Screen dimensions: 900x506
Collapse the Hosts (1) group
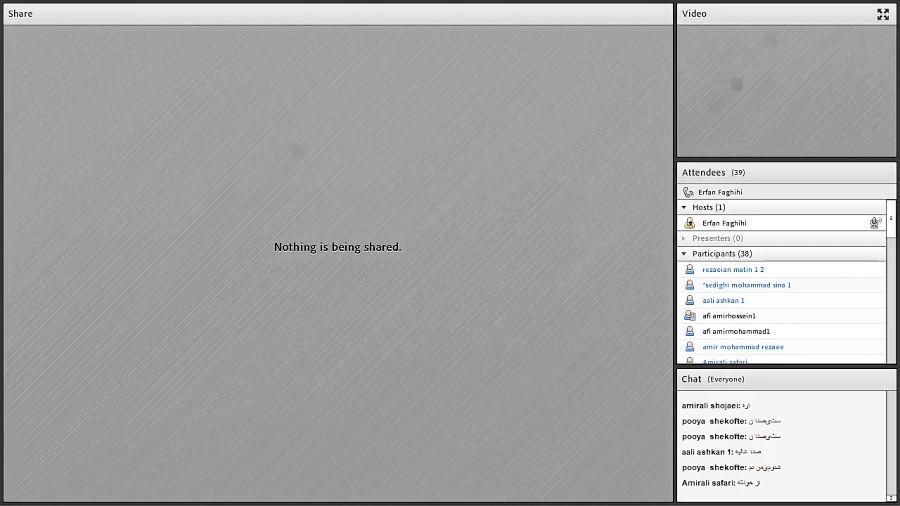684,207
